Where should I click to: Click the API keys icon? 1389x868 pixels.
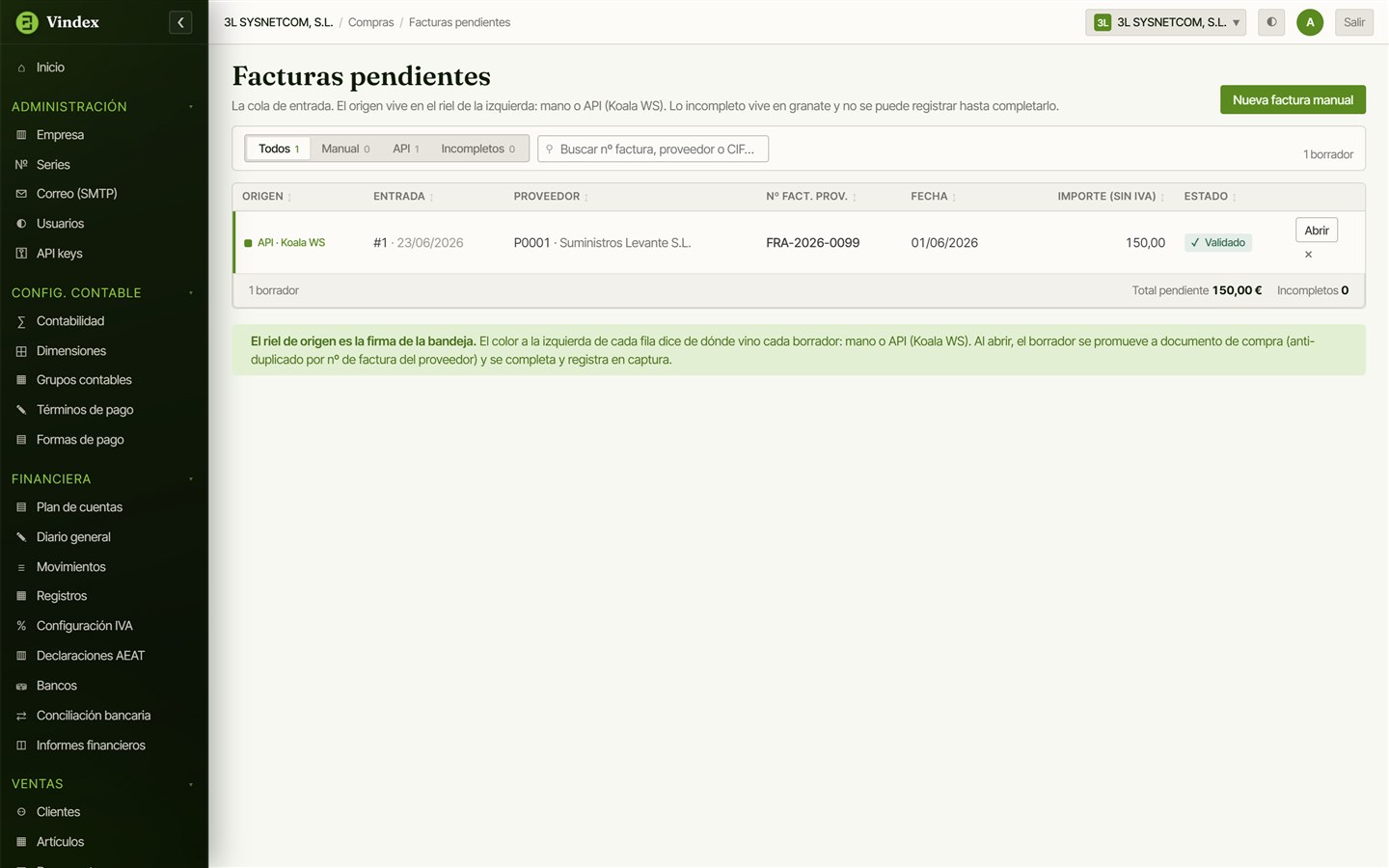21,254
